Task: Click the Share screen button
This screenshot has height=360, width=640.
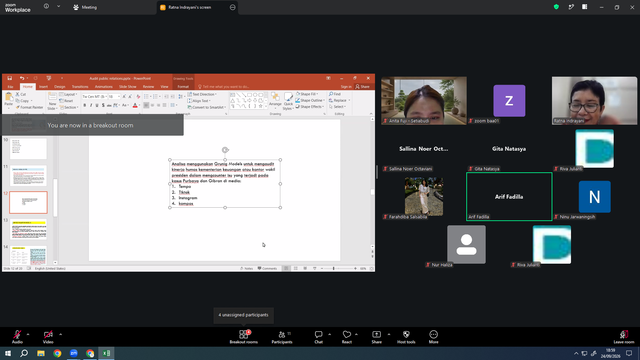Action: pyautogui.click(x=376, y=337)
